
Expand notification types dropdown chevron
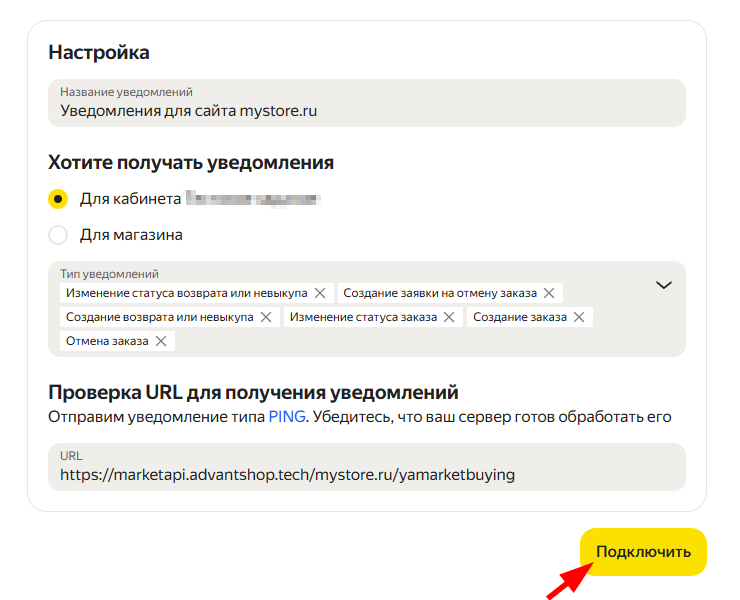click(x=663, y=285)
